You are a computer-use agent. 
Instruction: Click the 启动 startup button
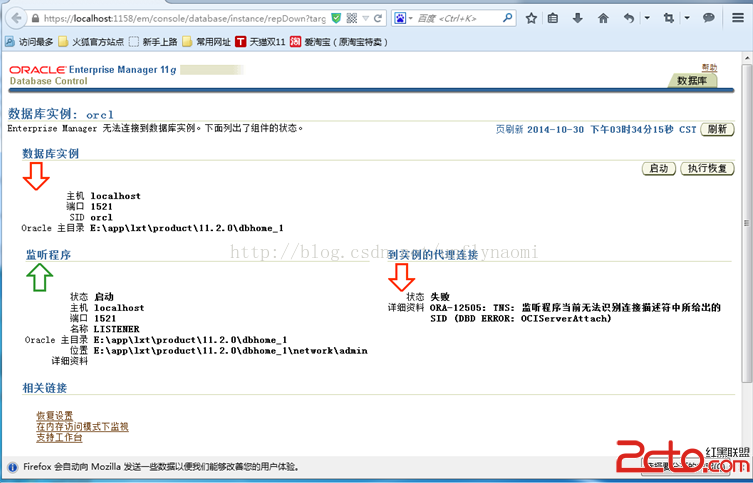(659, 169)
